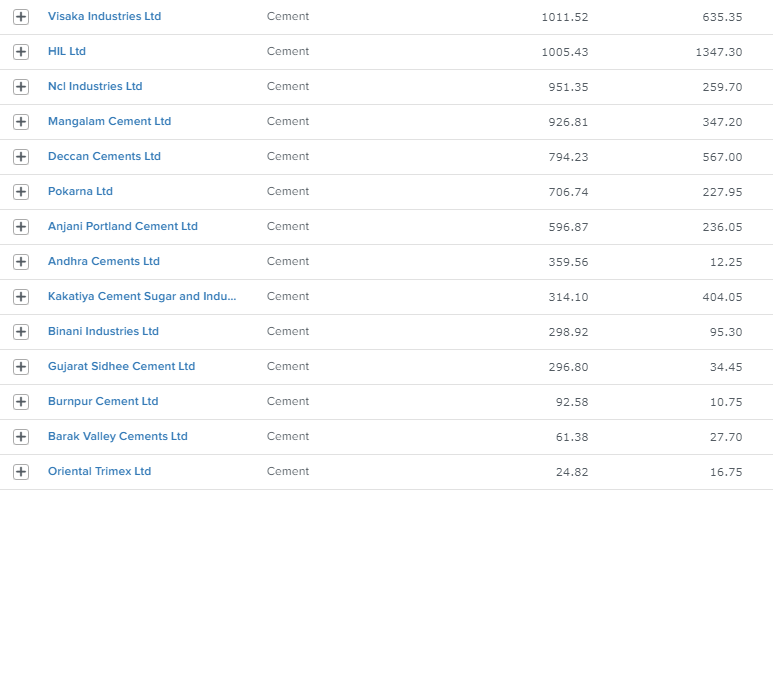The height and width of the screenshot is (688, 773).
Task: Select the 596.87 value cell
Action: (x=568, y=227)
